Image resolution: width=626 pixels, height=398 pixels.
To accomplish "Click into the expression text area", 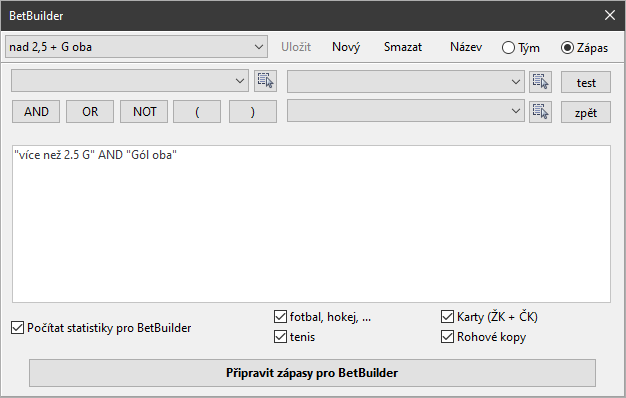I will [311, 224].
